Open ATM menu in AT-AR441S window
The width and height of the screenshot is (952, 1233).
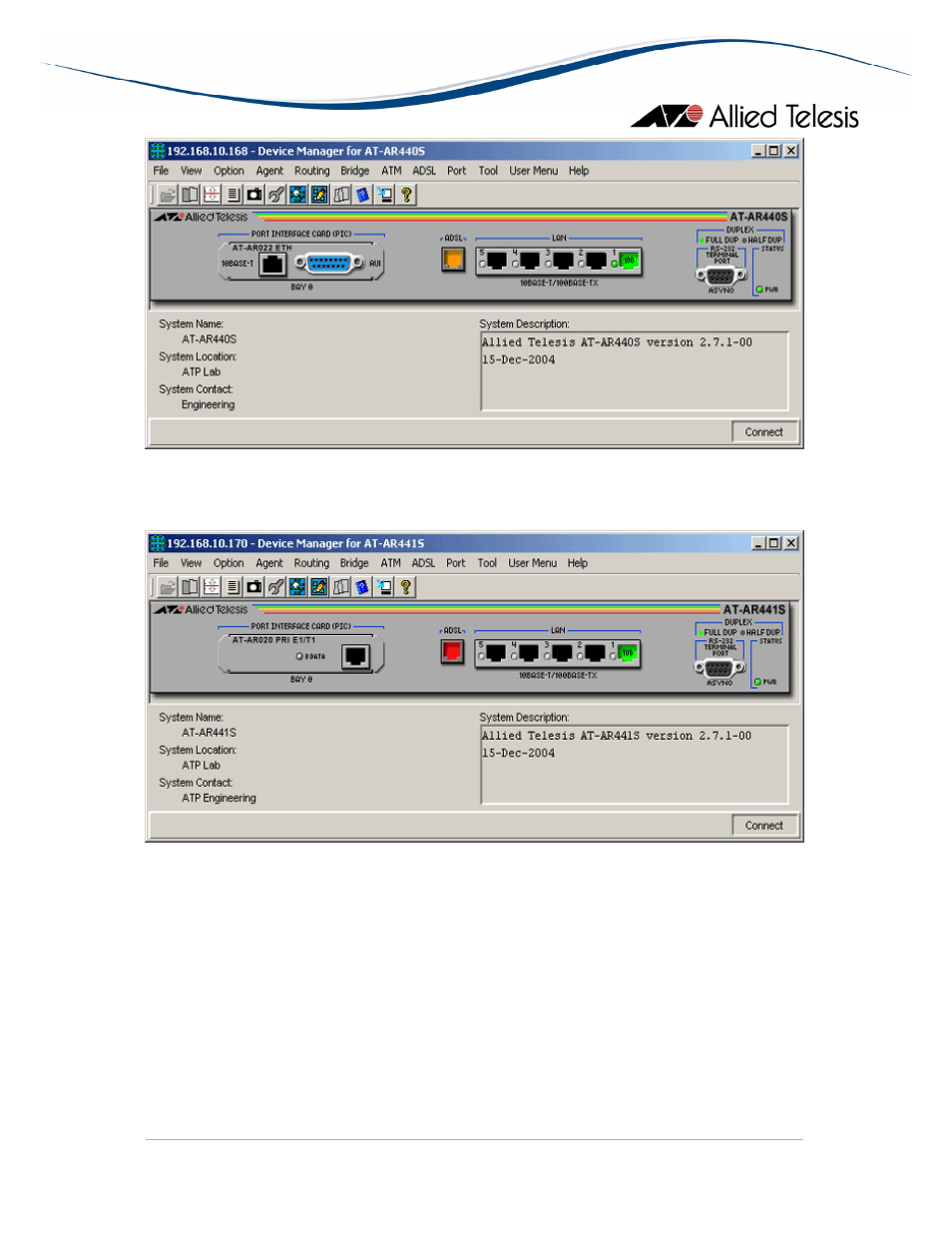click(391, 563)
